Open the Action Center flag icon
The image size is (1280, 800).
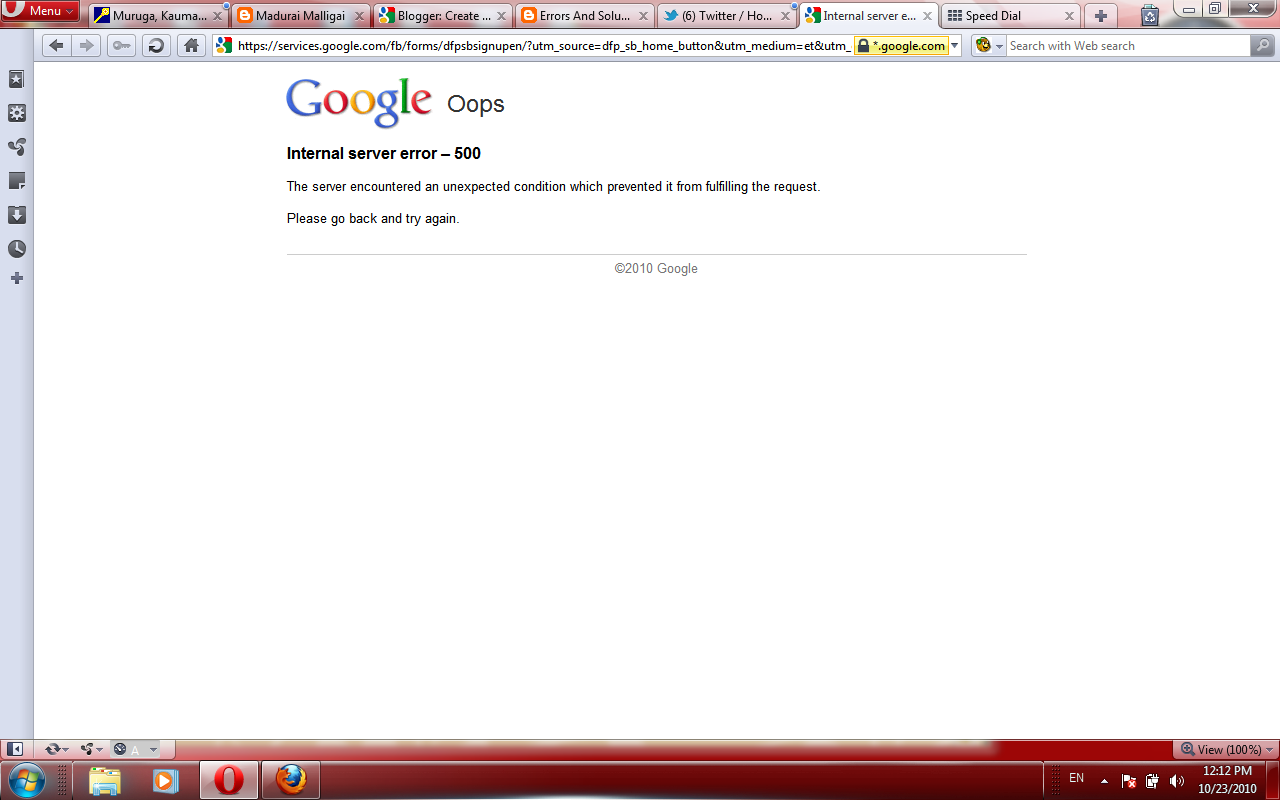[x=1129, y=780]
